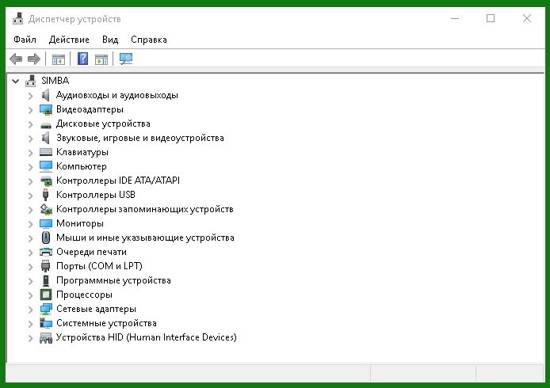
Task: Click the icon beside Контроллеры запоминающих устройств
Action: tap(46, 209)
